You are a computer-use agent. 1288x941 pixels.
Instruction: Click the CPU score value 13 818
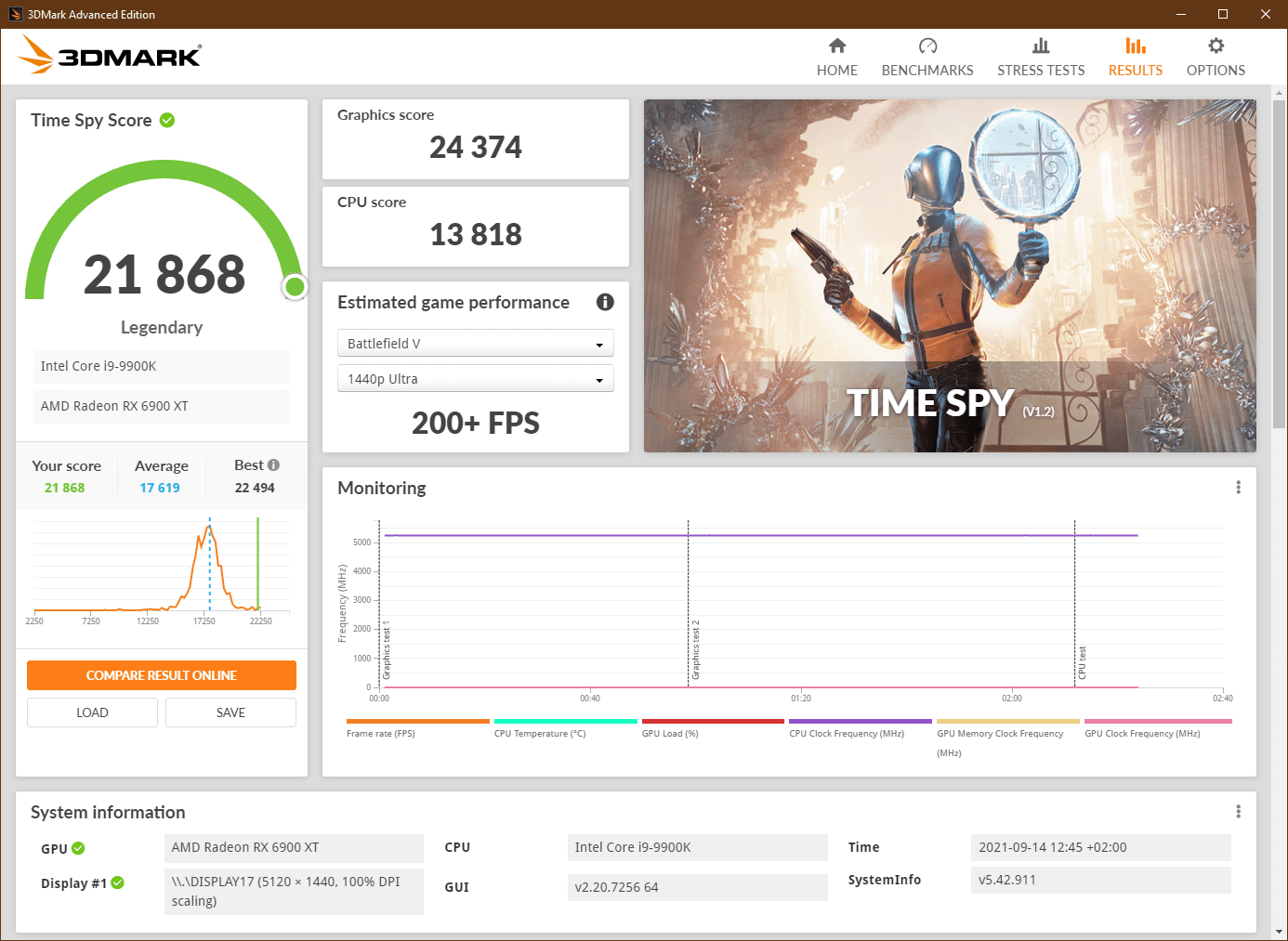[x=476, y=234]
